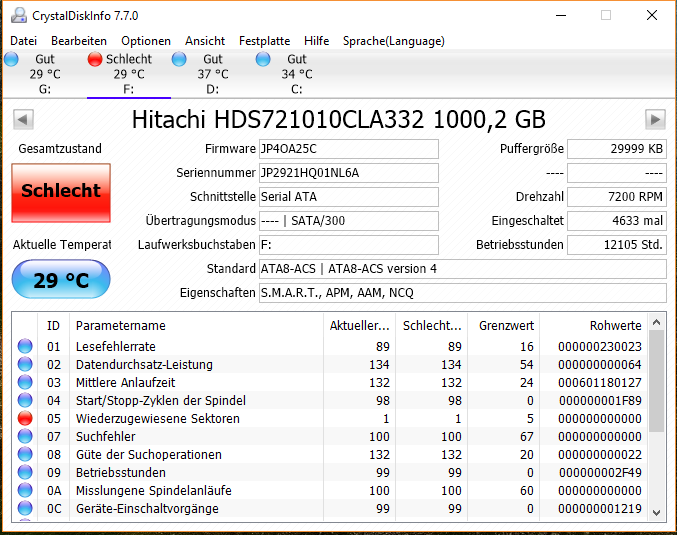The height and width of the screenshot is (535, 677).
Task: Click the SMART list scrollbar thumb
Action: point(657,381)
